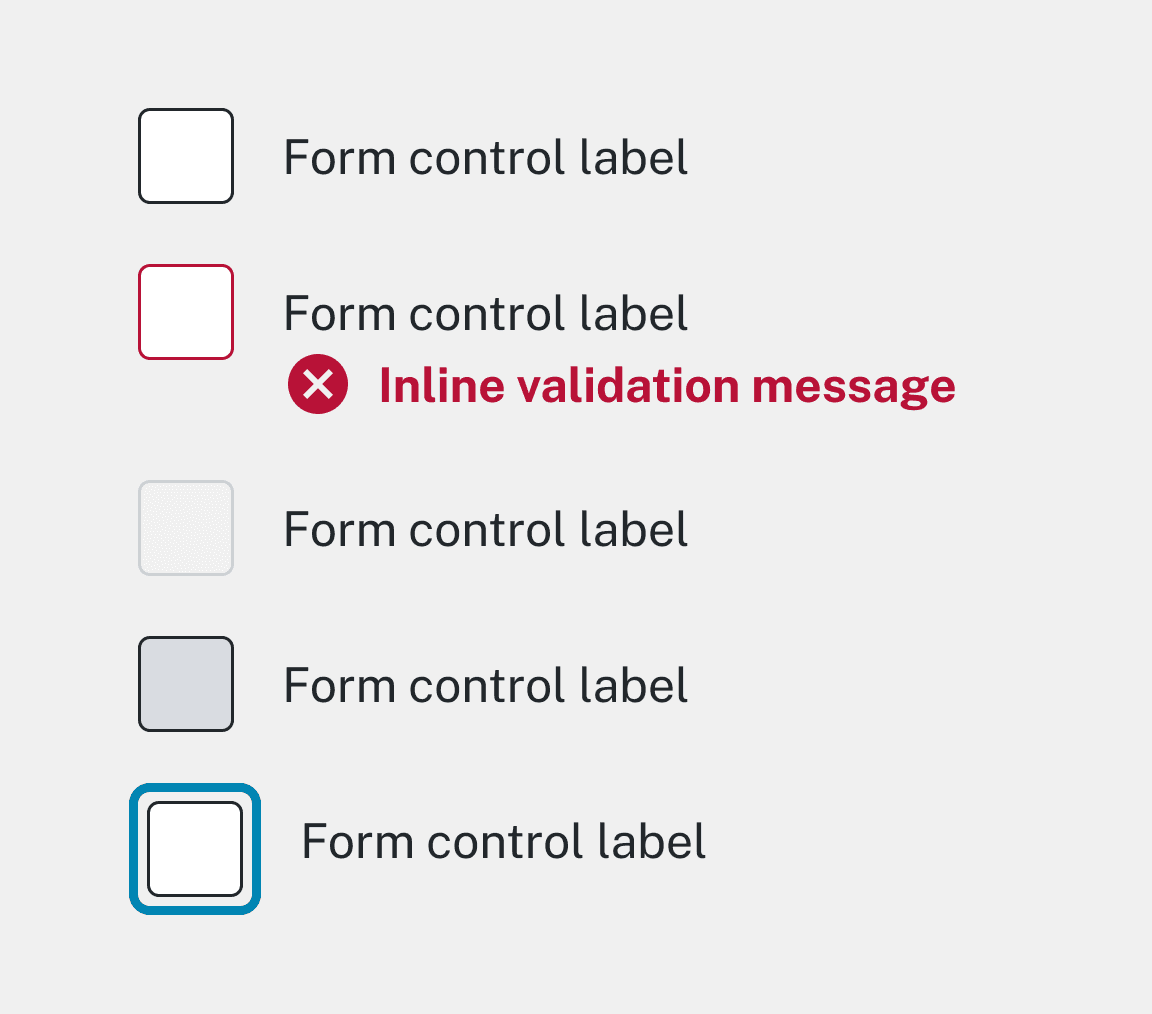Click the label next to blue-focused checkbox
This screenshot has width=1152, height=1014.
pyautogui.click(x=504, y=841)
